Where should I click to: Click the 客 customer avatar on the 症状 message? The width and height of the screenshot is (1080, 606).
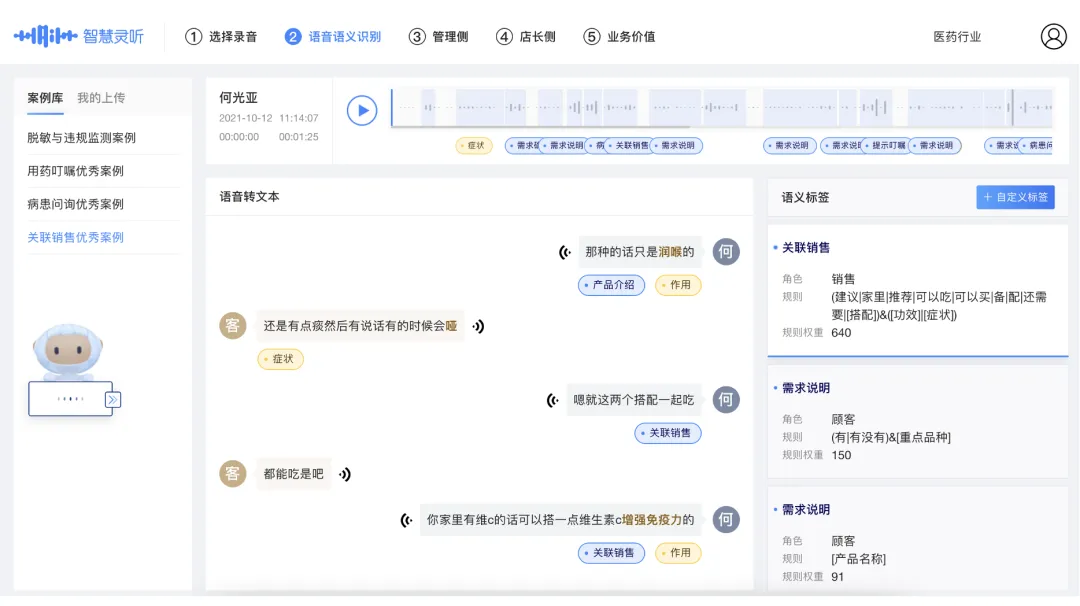(232, 325)
